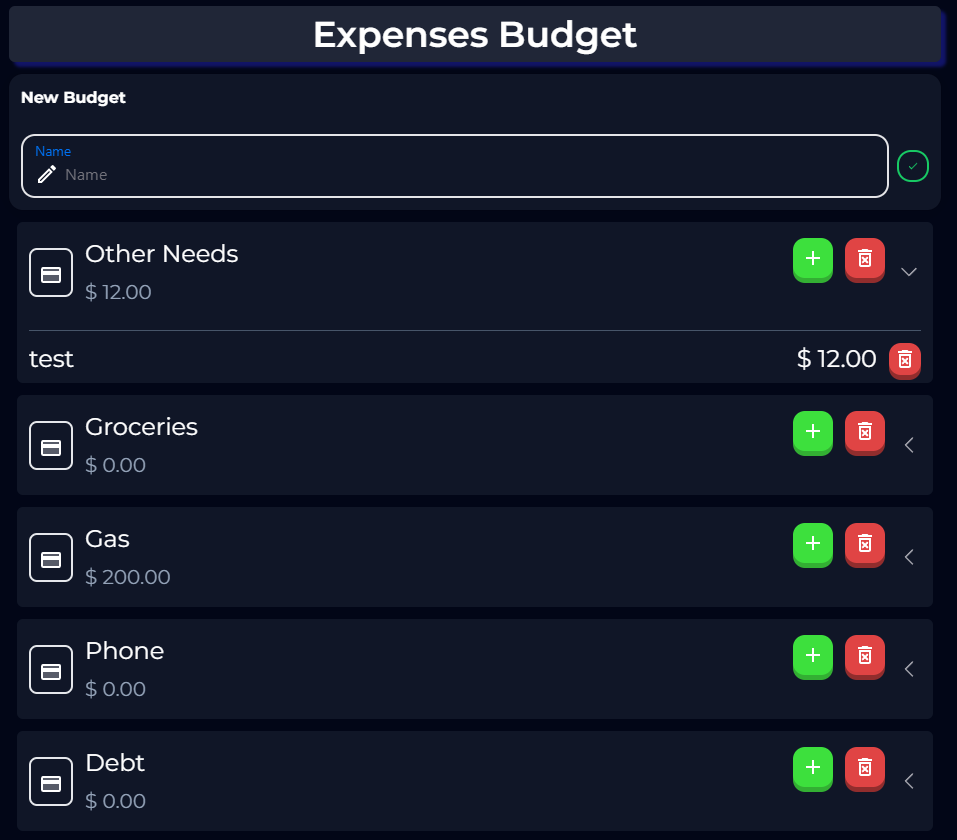Click the card icon beside Other Needs
This screenshot has height=840, width=957.
(x=51, y=272)
